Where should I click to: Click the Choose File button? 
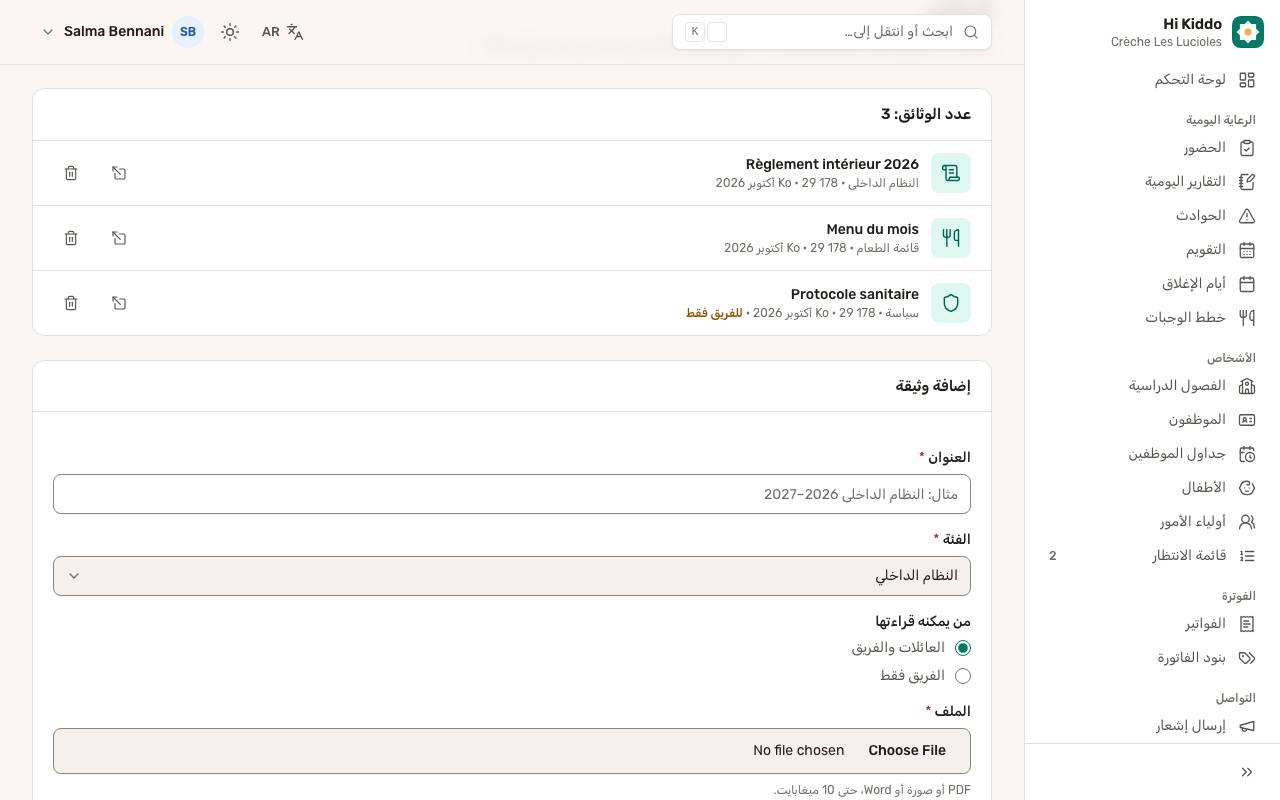[907, 751]
